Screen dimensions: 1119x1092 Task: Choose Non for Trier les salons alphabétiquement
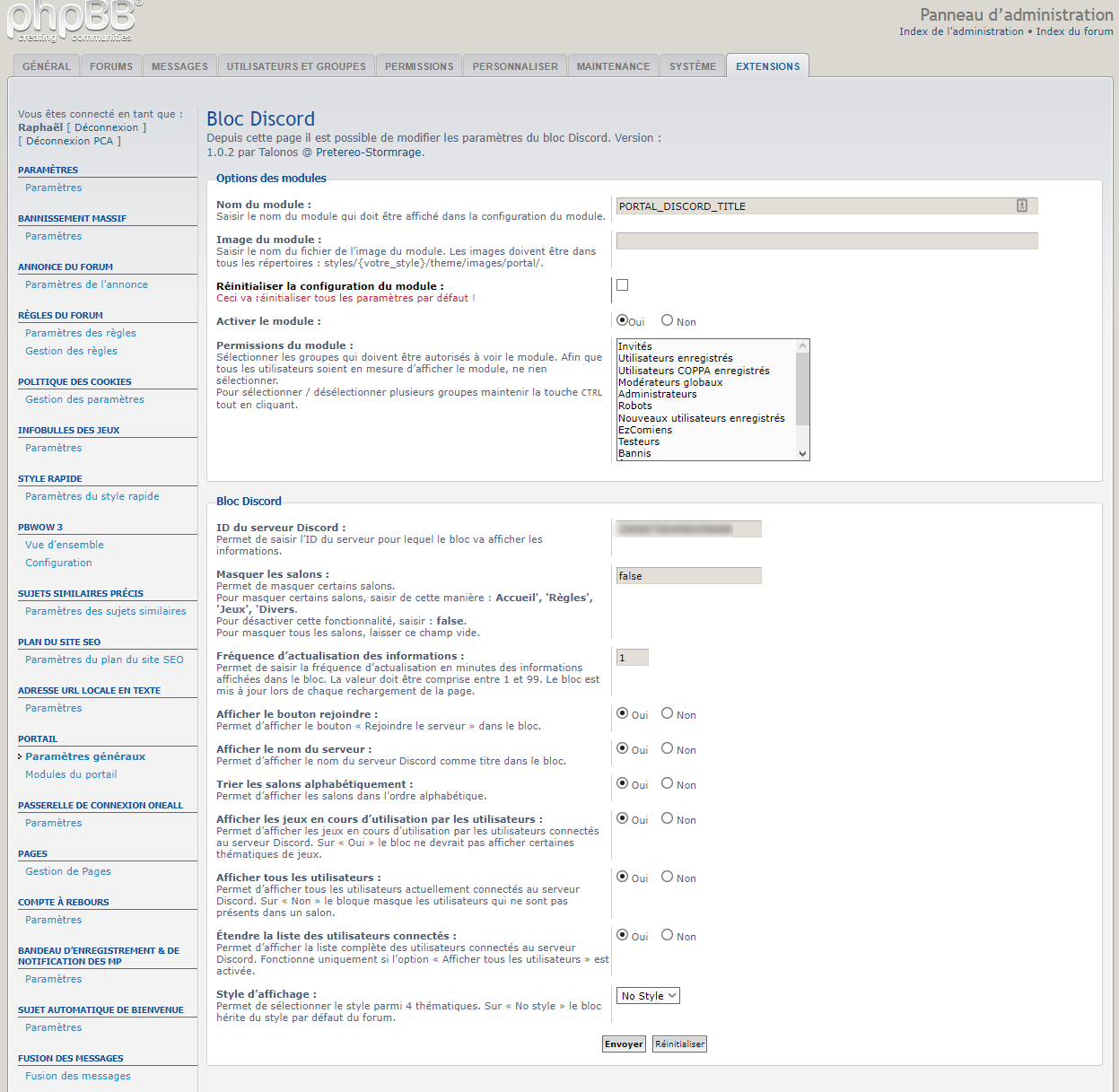point(667,783)
